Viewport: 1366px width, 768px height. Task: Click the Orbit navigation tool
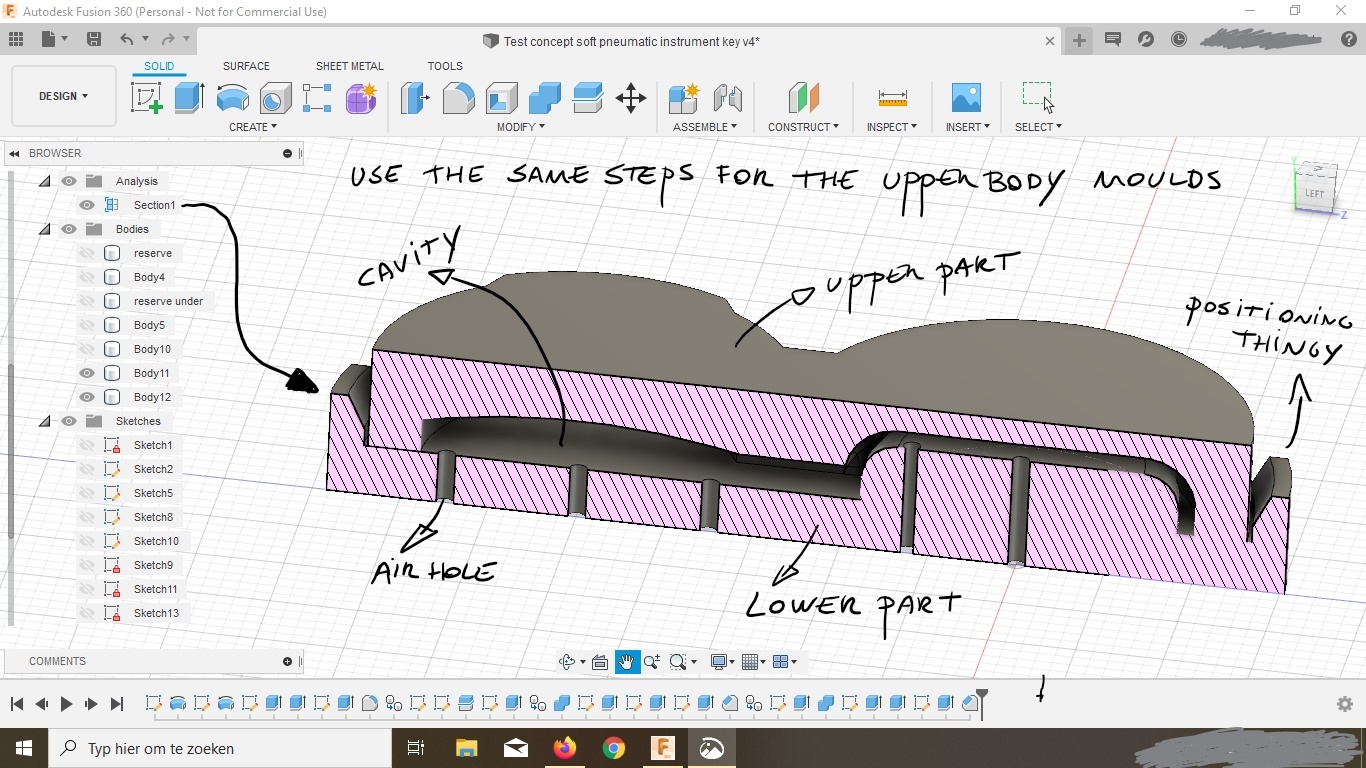click(x=567, y=662)
